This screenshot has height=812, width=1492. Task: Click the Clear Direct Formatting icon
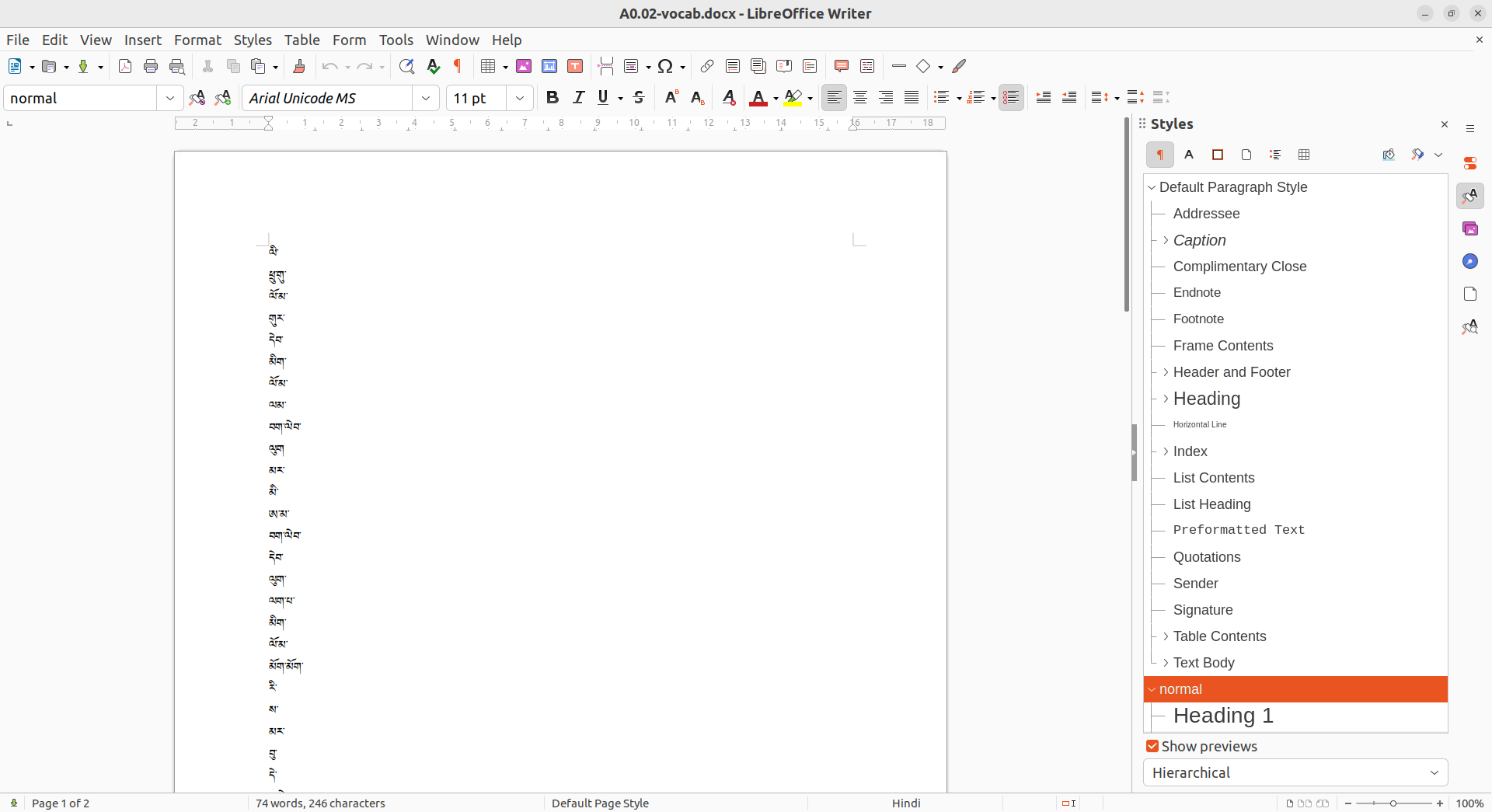coord(728,97)
